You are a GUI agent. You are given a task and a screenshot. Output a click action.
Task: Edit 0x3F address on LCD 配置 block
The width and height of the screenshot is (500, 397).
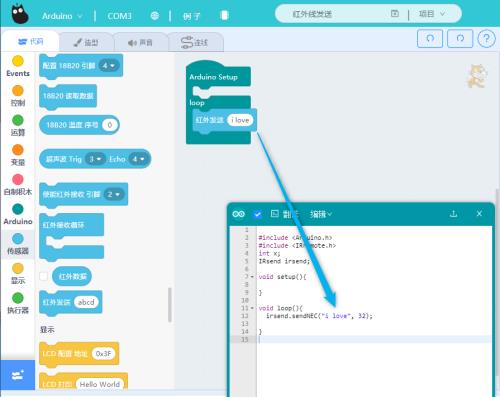[103, 353]
